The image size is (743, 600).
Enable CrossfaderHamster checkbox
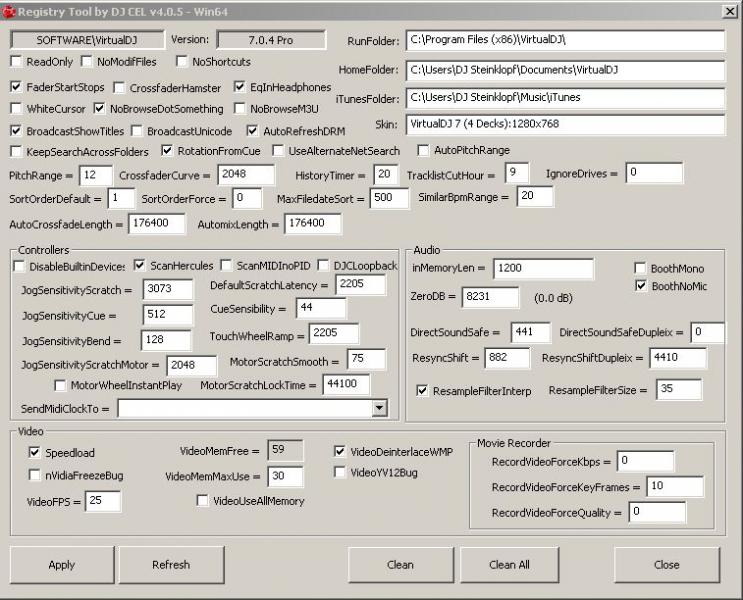(x=119, y=88)
